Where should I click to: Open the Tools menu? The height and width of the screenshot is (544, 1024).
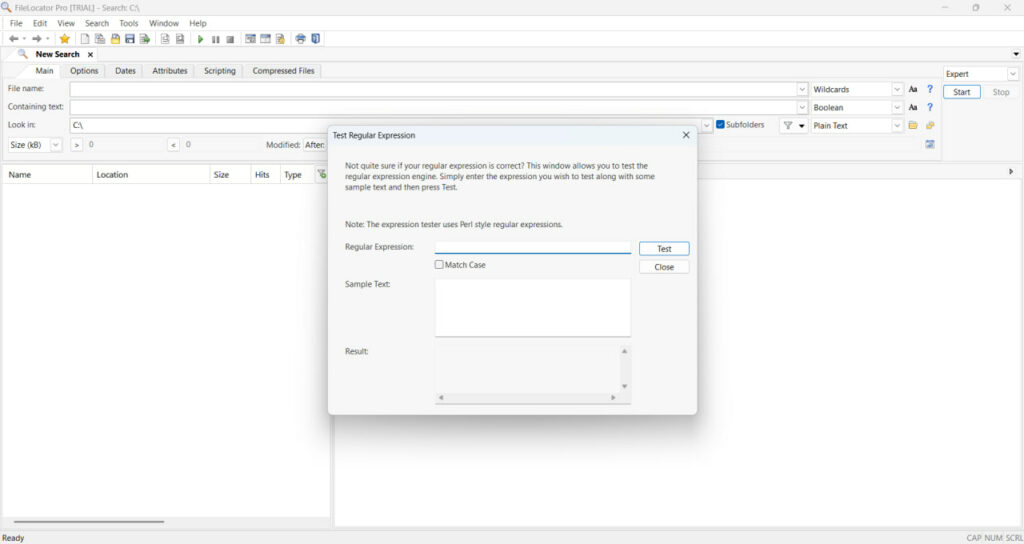(129, 23)
